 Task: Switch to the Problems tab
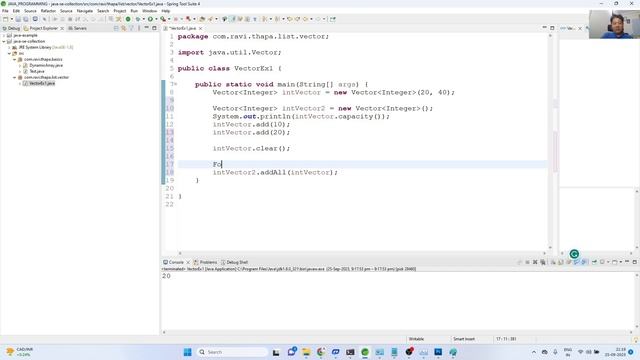pos(205,262)
